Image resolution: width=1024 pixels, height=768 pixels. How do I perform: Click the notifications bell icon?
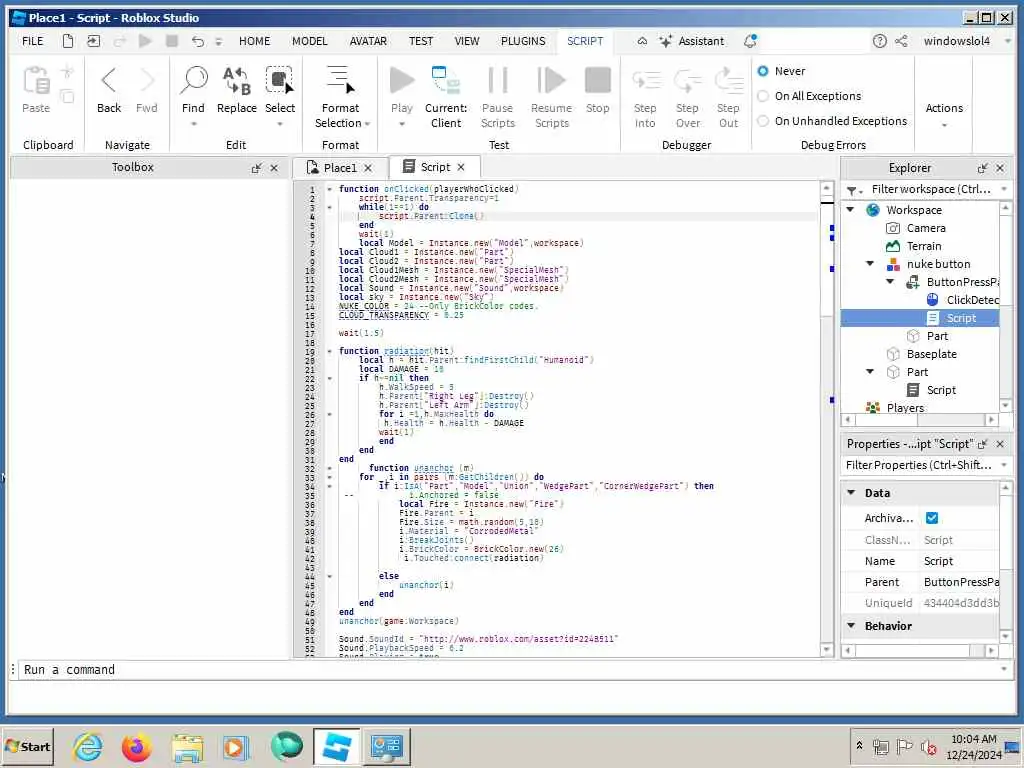(750, 41)
